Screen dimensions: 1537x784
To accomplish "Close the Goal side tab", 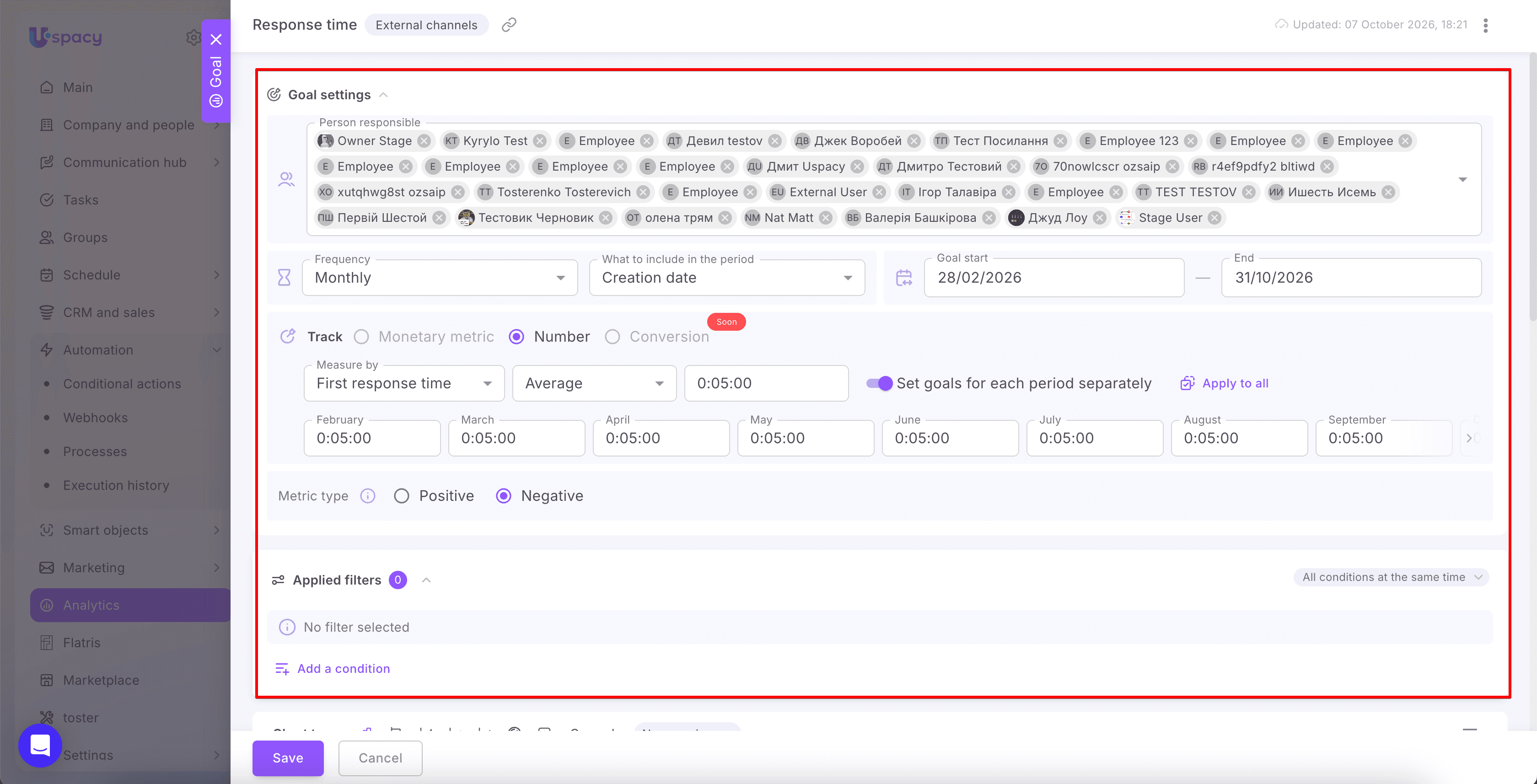I will tap(216, 39).
